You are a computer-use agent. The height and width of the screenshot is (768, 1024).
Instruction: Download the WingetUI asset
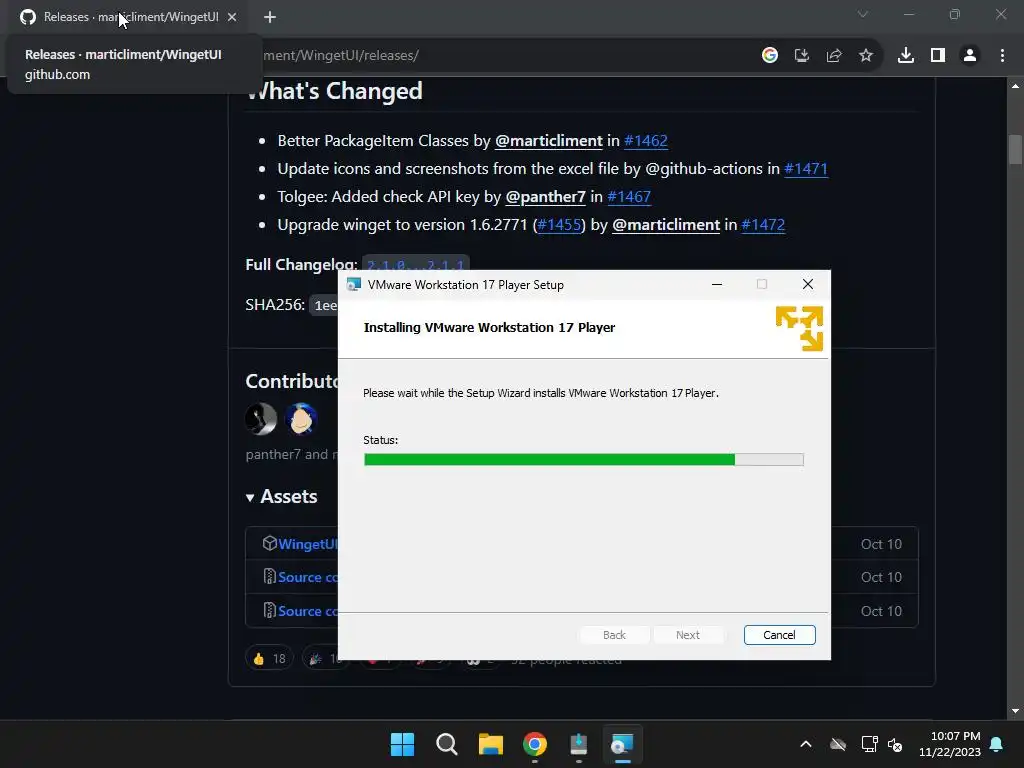307,544
